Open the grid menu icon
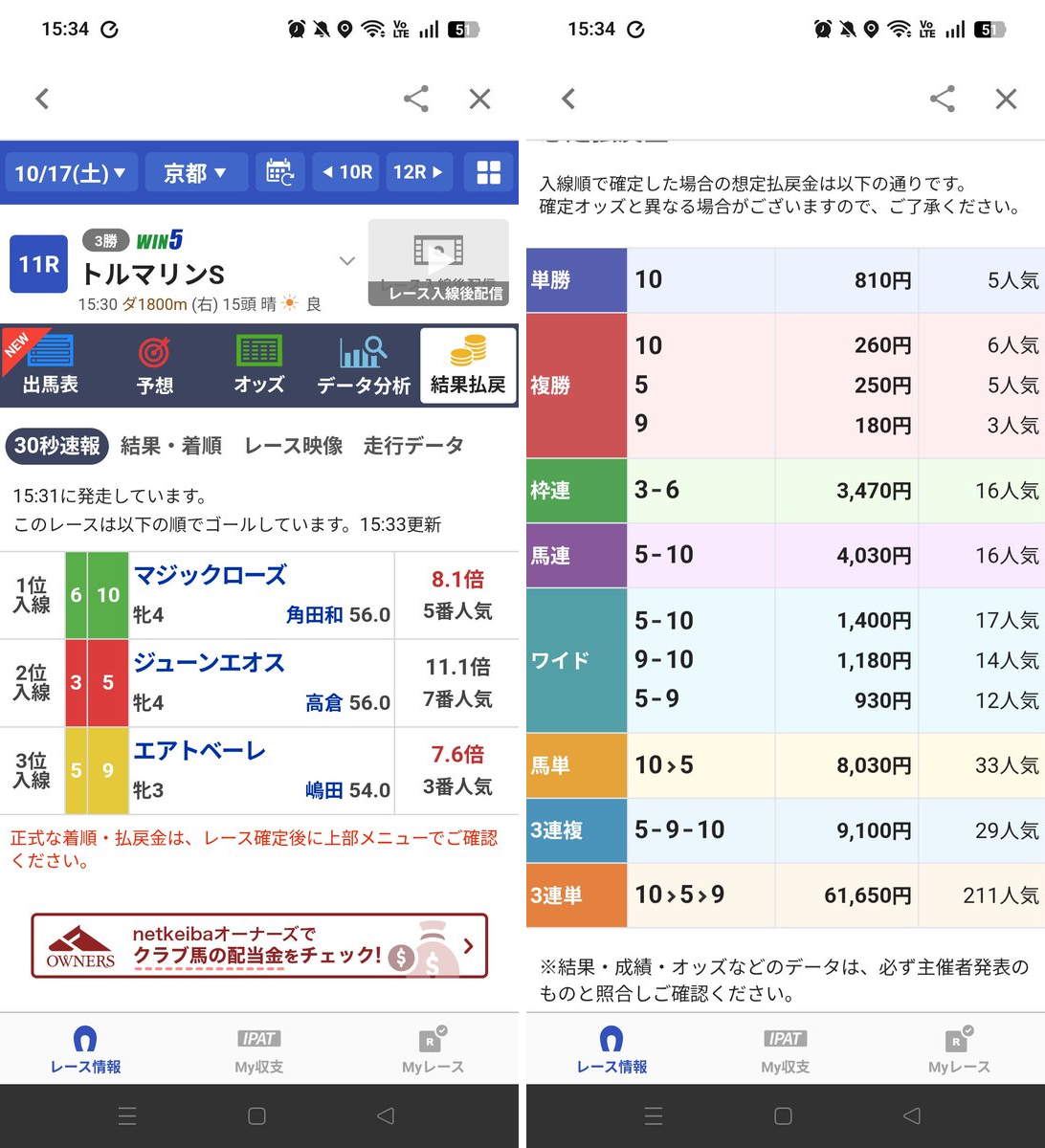 (489, 172)
